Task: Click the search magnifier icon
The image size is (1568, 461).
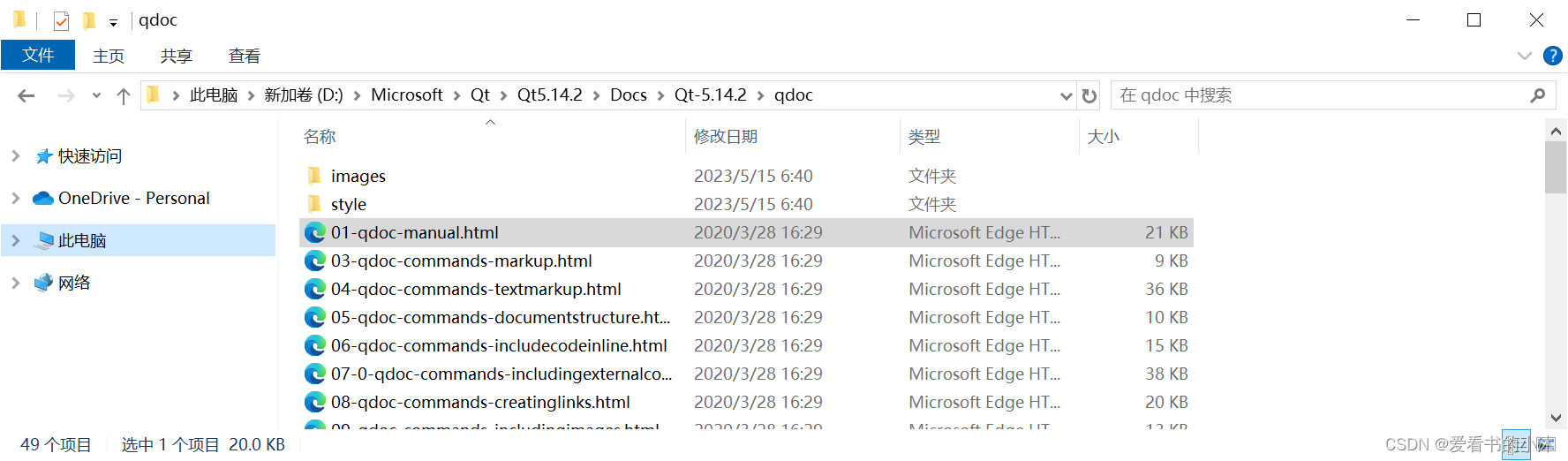Action: (1537, 95)
